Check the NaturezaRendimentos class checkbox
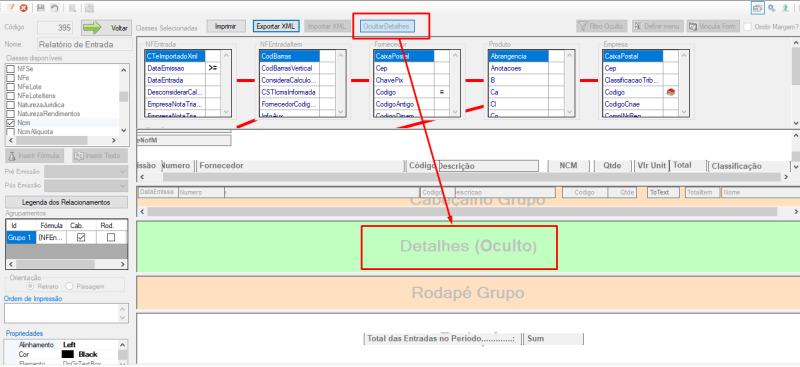Image resolution: width=800 pixels, height=367 pixels. (x=10, y=113)
